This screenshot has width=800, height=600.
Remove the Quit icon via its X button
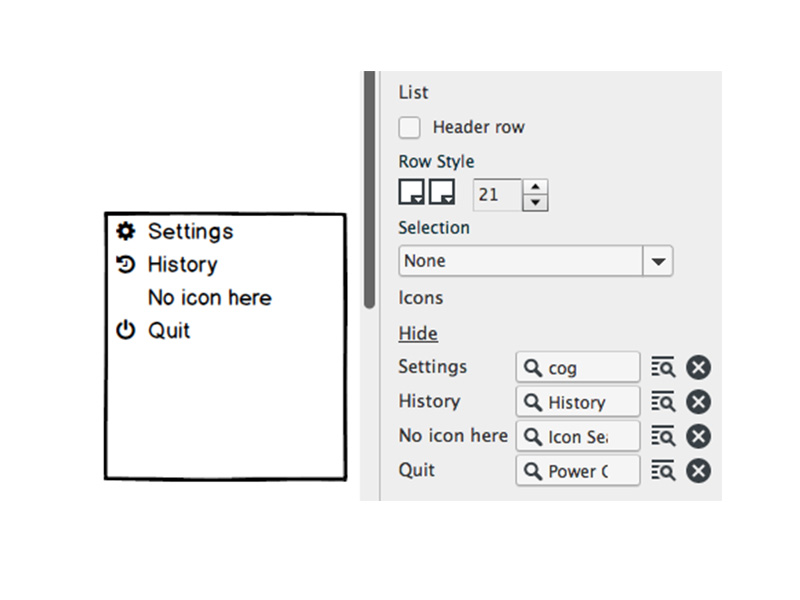[697, 470]
